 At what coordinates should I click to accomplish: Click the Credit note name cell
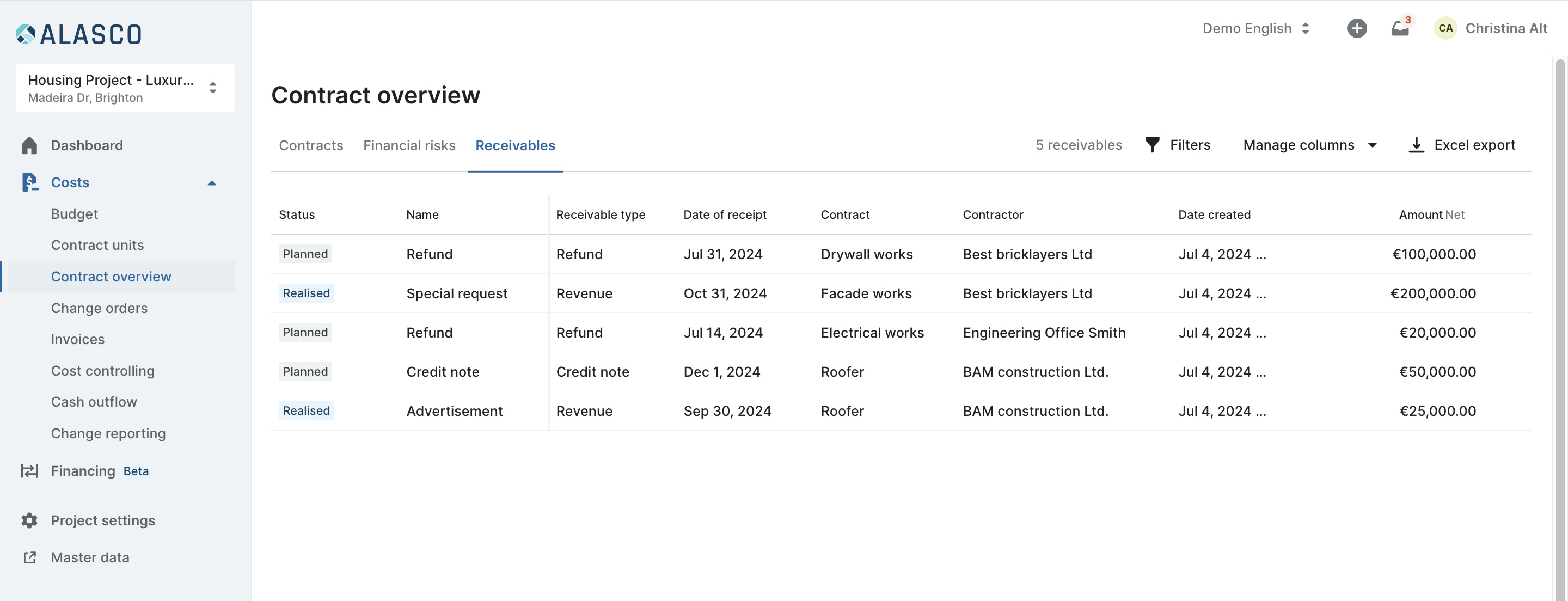click(x=443, y=371)
